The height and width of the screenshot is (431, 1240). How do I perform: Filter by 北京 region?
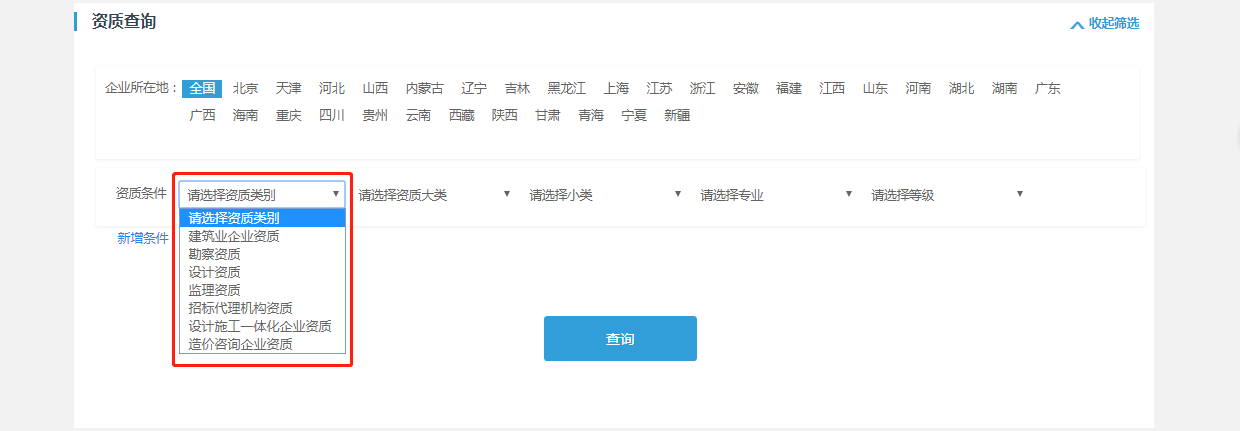[x=245, y=88]
